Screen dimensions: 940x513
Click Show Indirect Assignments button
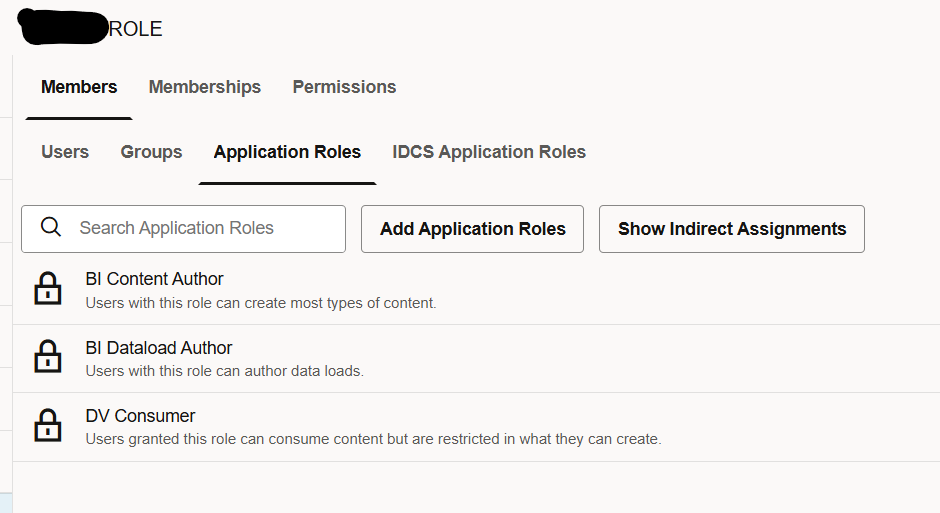click(732, 229)
